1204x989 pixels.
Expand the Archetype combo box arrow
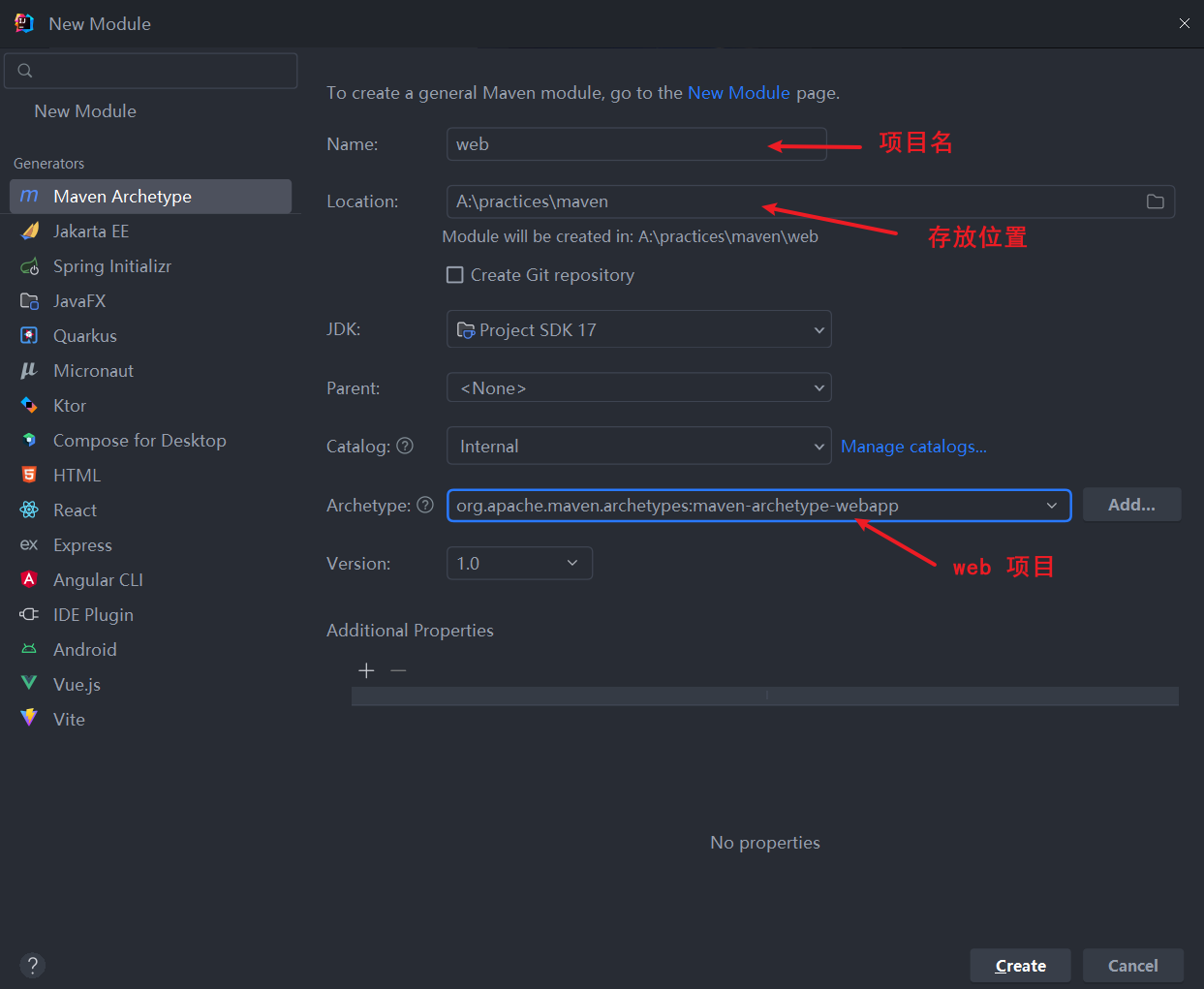[1052, 506]
